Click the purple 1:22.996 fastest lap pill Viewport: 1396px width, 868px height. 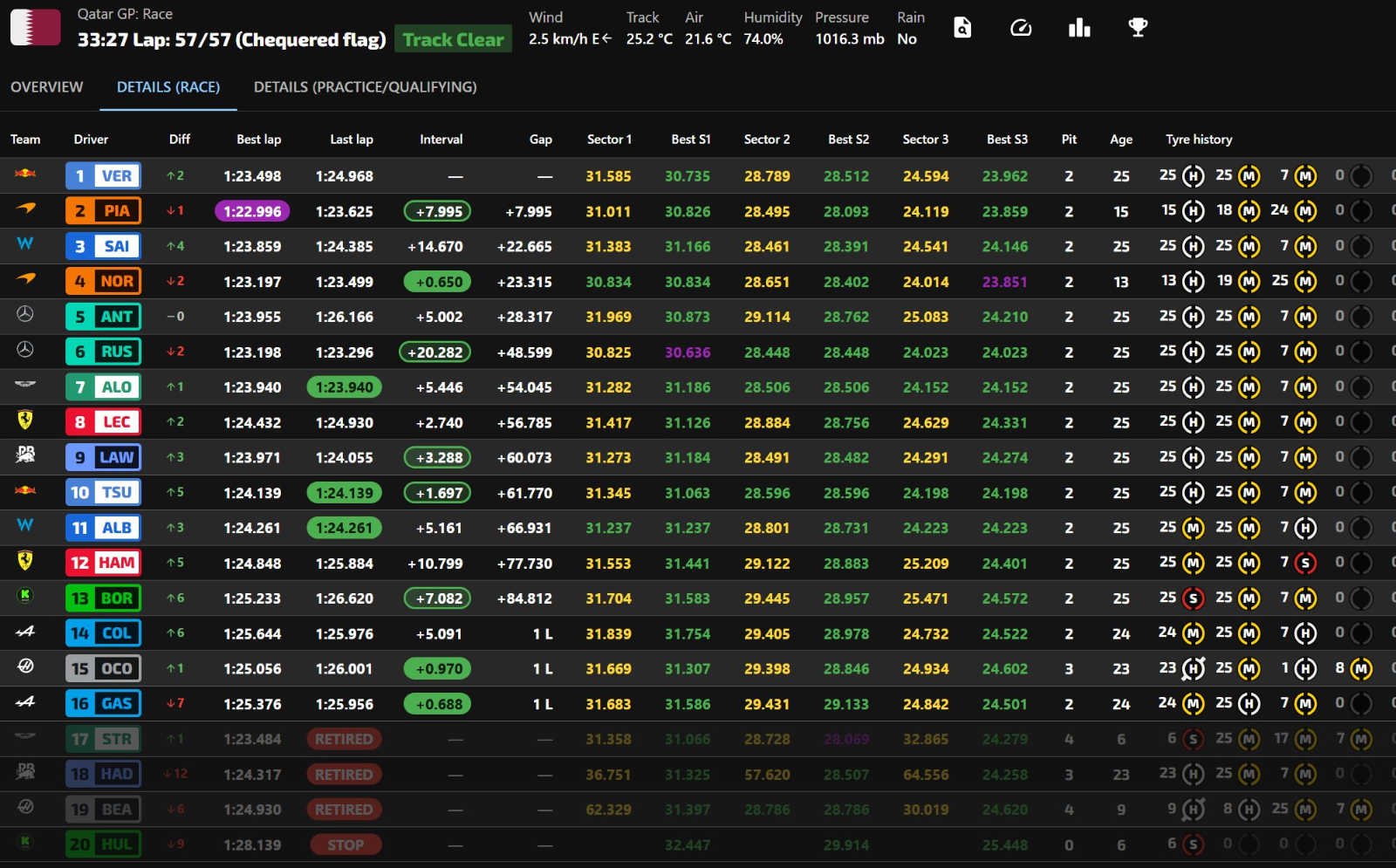click(x=252, y=211)
